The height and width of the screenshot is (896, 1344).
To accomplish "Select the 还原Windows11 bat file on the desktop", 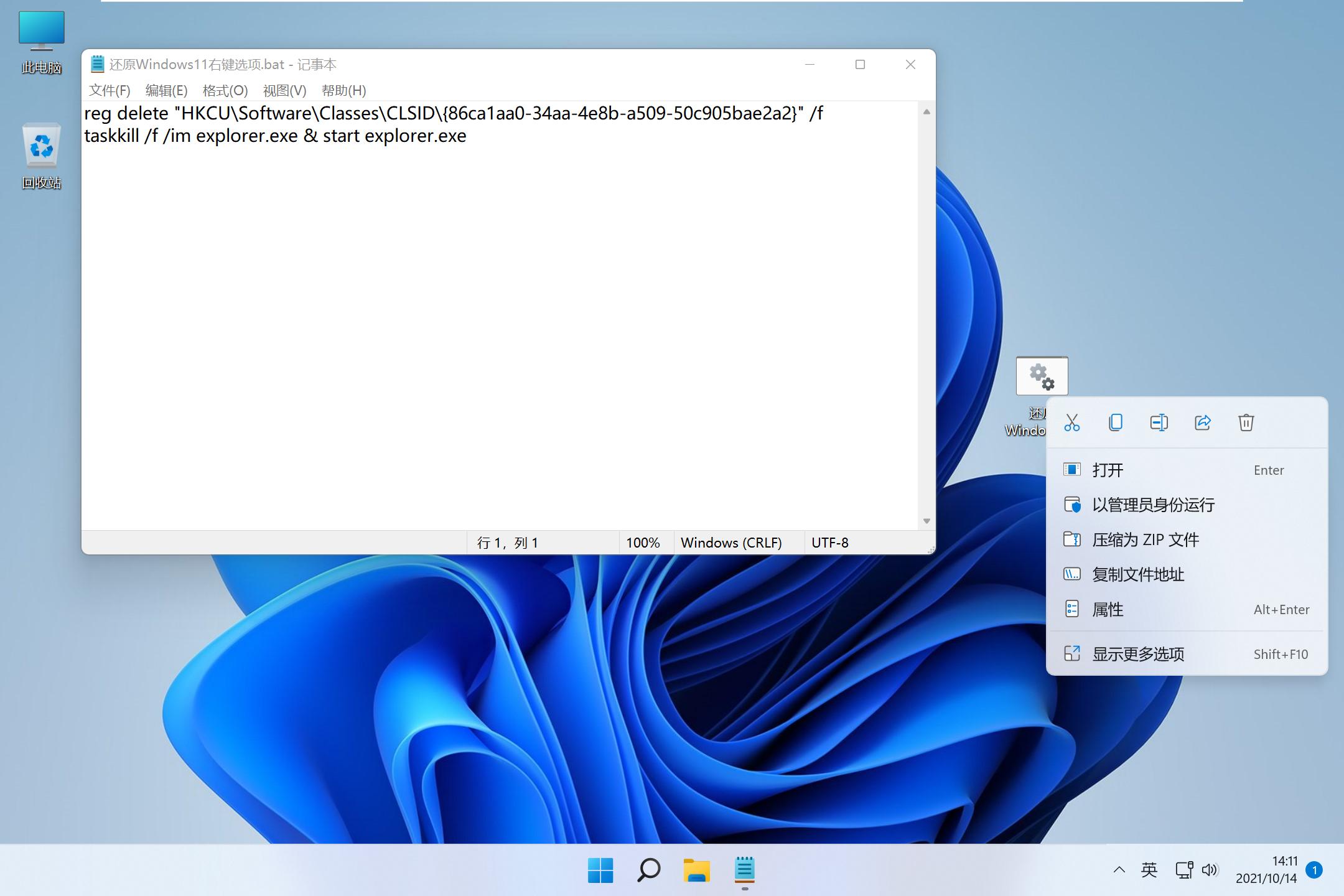I will (1042, 375).
